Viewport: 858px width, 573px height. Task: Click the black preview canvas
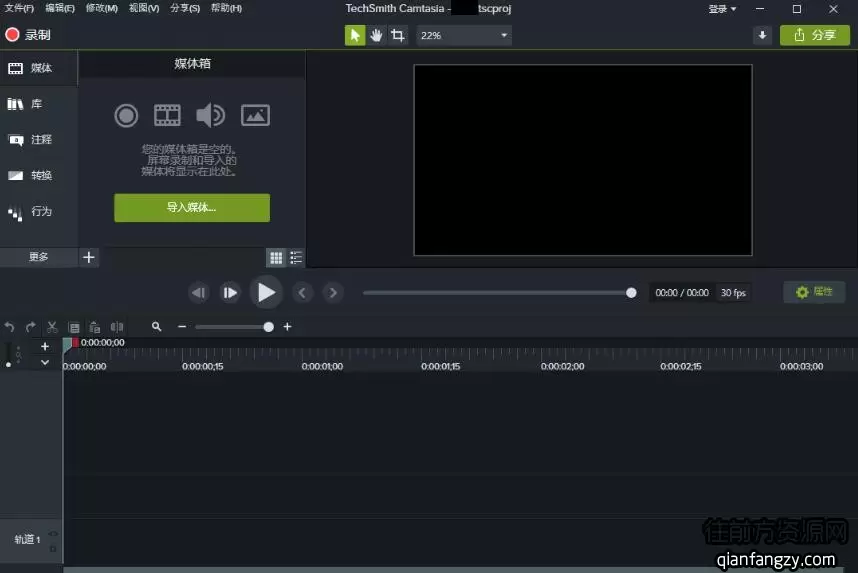[583, 160]
